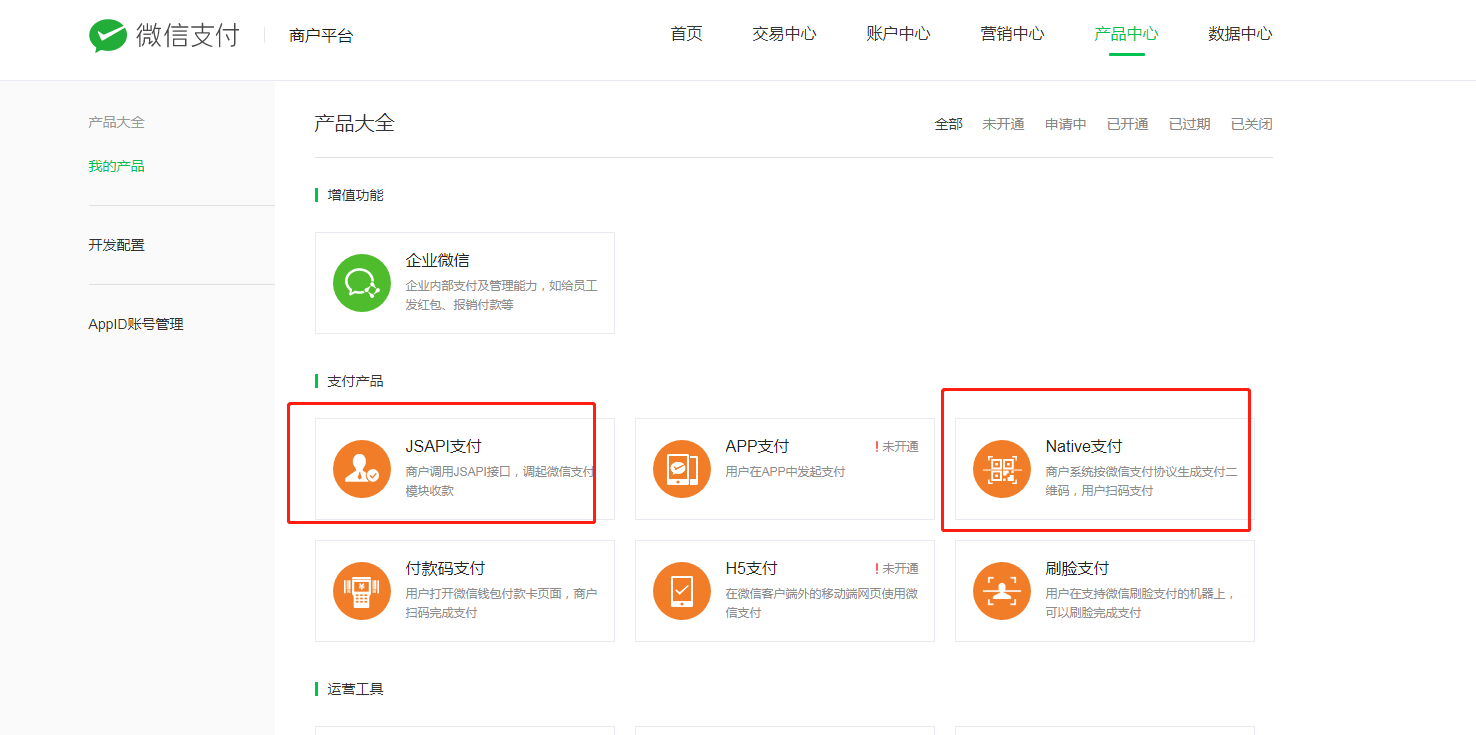Open the 企业微信 product title
The height and width of the screenshot is (735, 1476).
(x=437, y=260)
